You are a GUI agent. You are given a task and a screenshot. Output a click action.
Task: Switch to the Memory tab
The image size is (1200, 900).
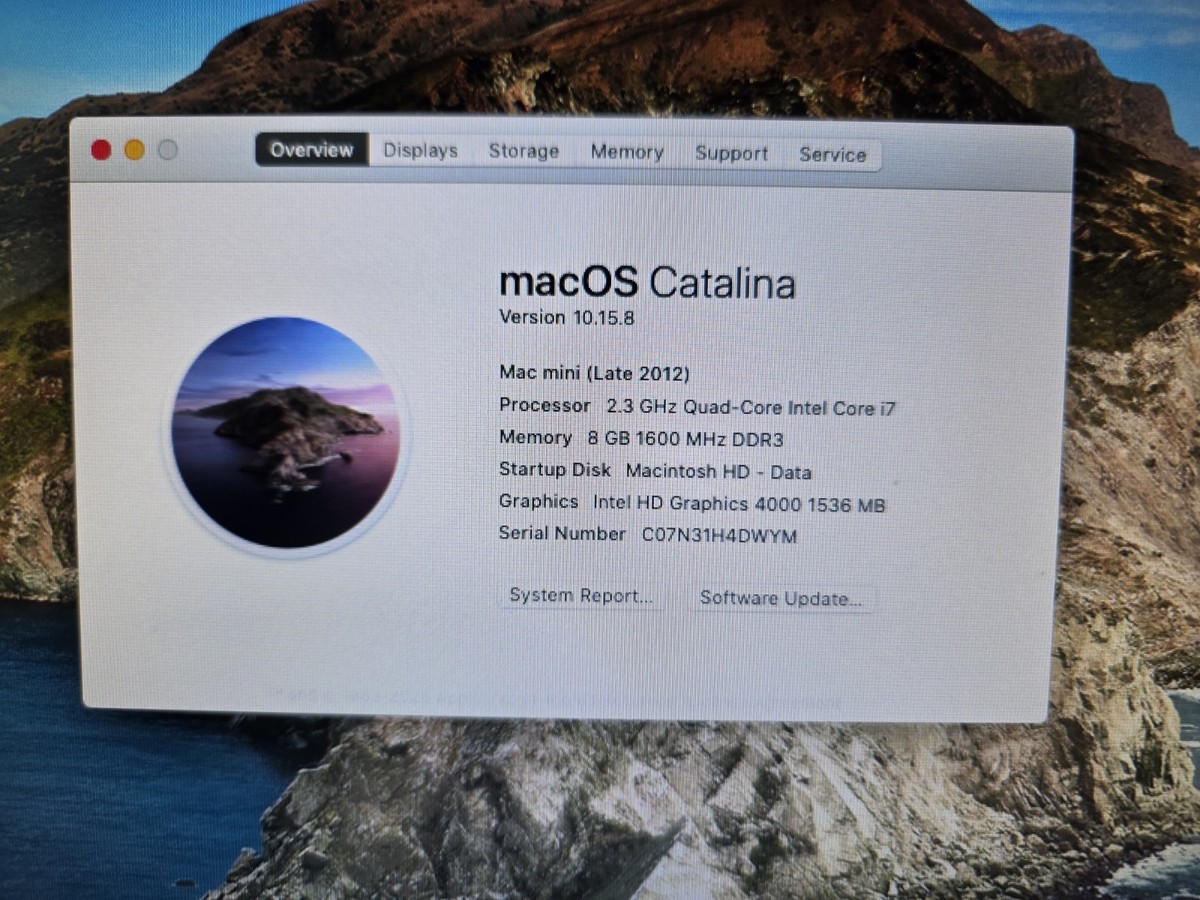pos(627,153)
